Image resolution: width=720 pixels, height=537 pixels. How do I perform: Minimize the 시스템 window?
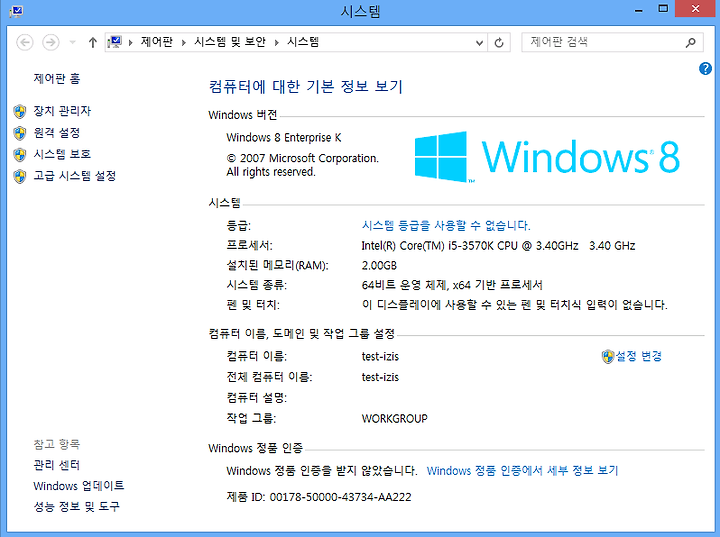[639, 10]
